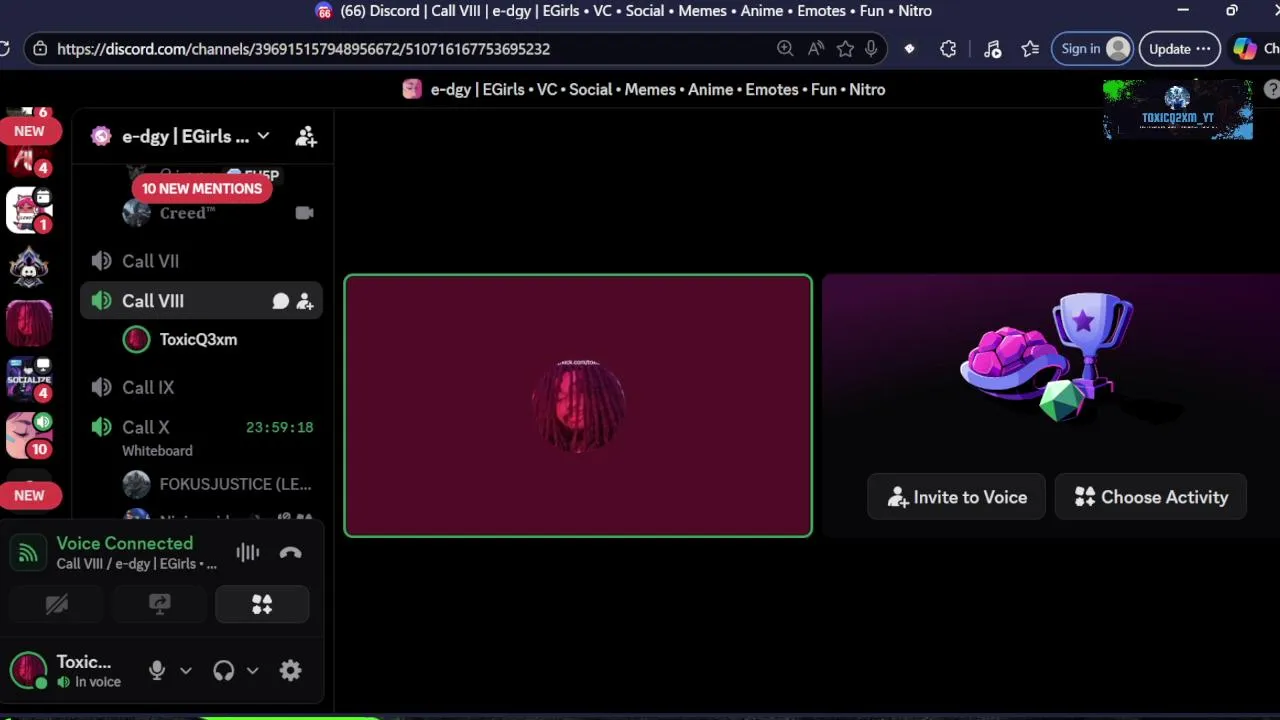Join the Call X voice channel

click(x=145, y=427)
